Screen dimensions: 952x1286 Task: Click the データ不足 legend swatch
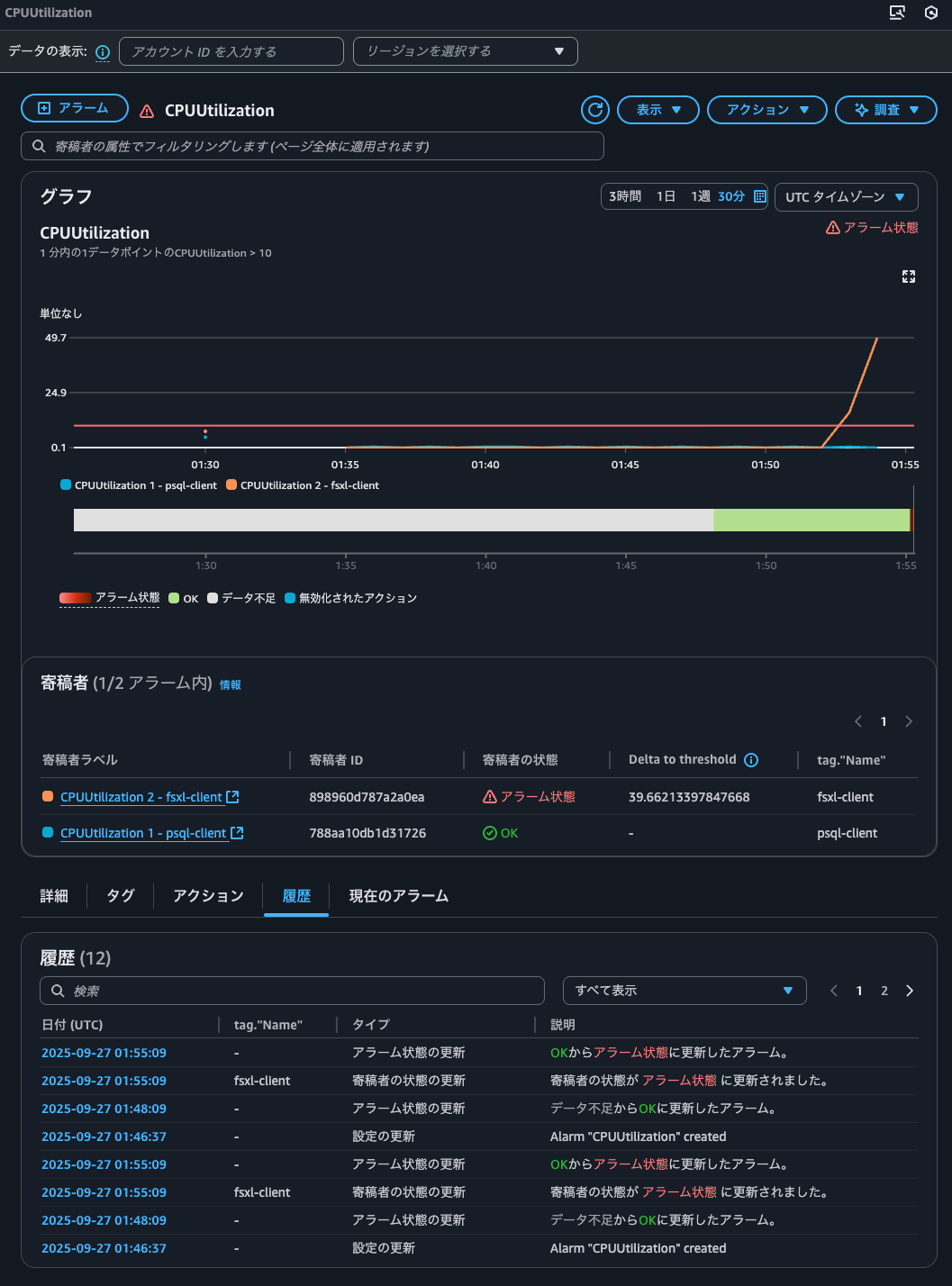pos(213,598)
